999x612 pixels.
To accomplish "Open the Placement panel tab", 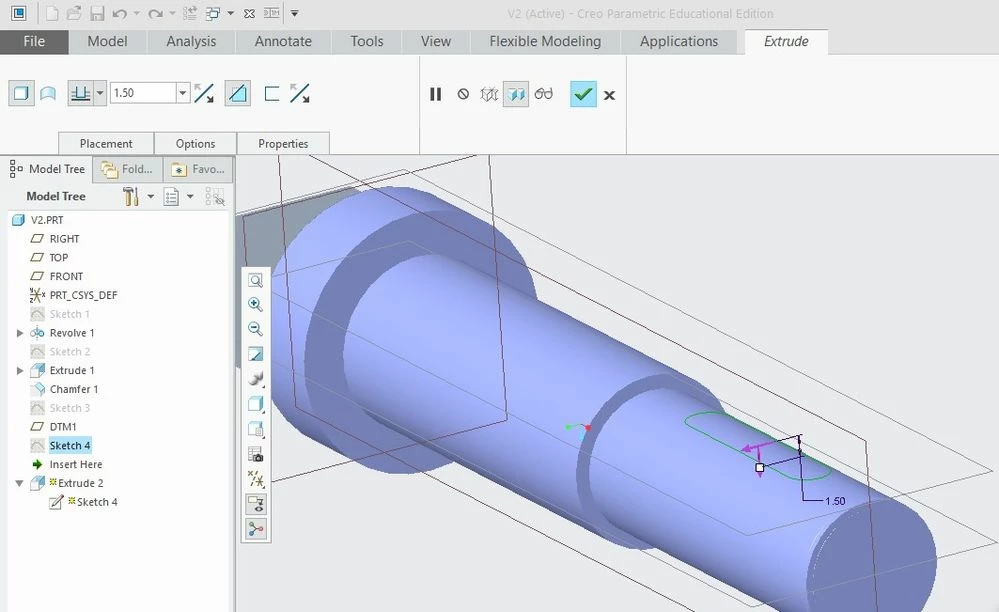I will coord(106,143).
